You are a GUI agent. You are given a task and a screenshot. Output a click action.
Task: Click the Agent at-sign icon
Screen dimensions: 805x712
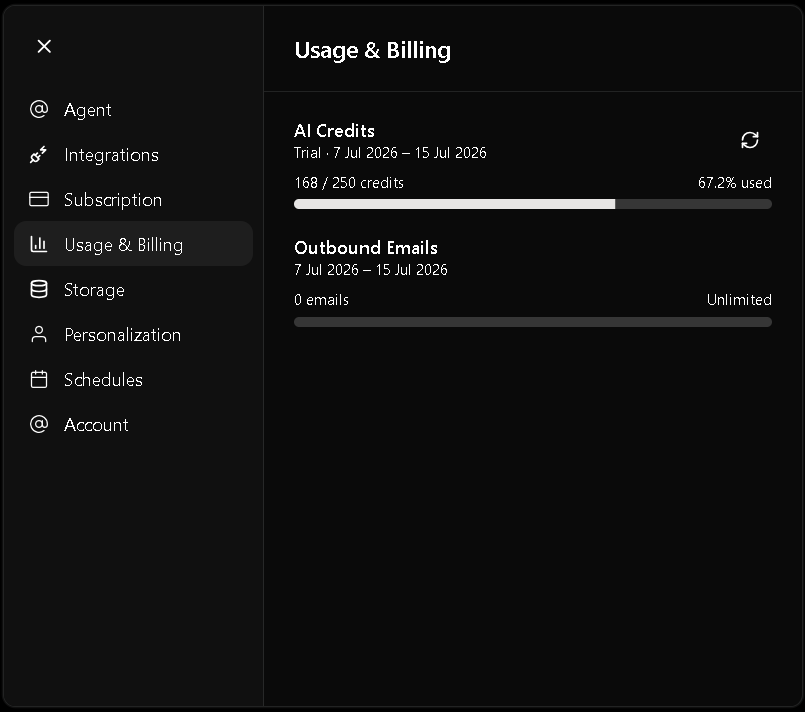[39, 109]
